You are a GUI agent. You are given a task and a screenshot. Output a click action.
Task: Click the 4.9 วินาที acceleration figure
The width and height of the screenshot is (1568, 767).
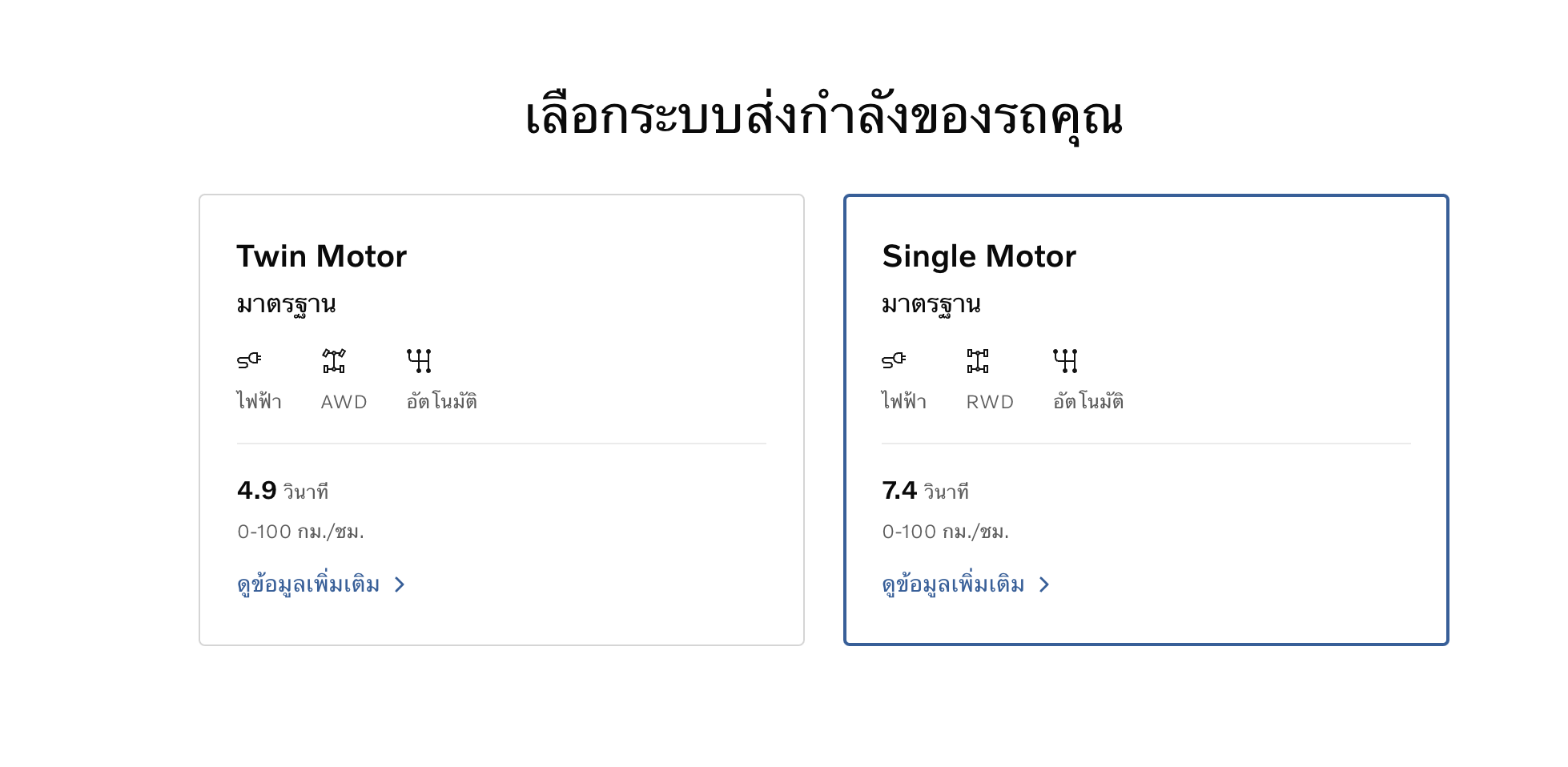click(283, 491)
